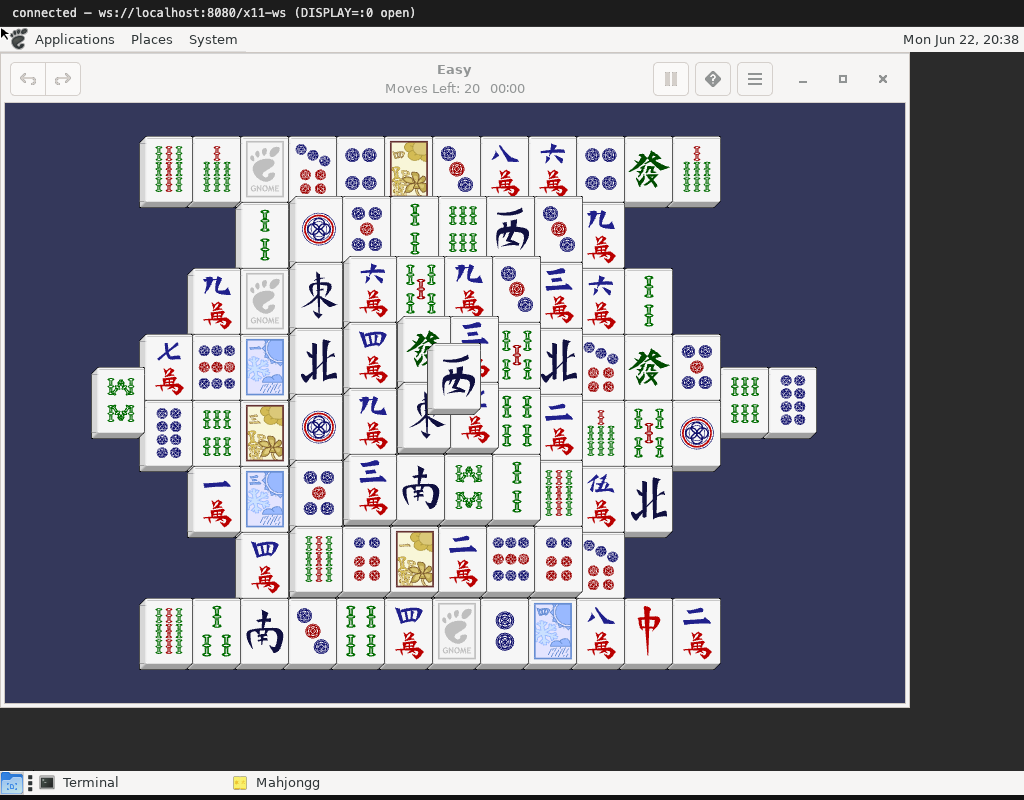1024x800 pixels.
Task: Select the green dragon 發 tile in the top row
Action: tap(648, 169)
